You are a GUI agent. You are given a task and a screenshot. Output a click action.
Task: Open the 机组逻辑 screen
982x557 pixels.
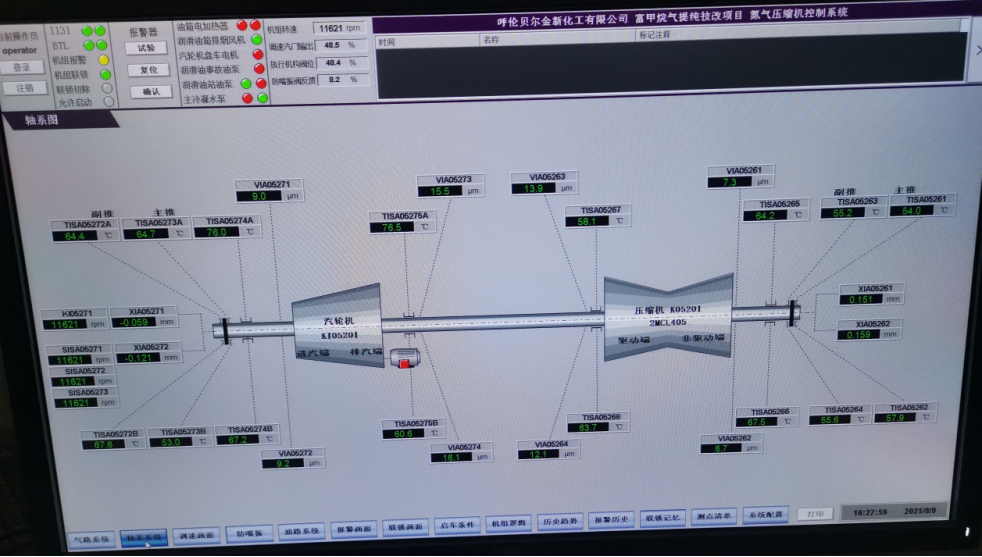pyautogui.click(x=509, y=523)
